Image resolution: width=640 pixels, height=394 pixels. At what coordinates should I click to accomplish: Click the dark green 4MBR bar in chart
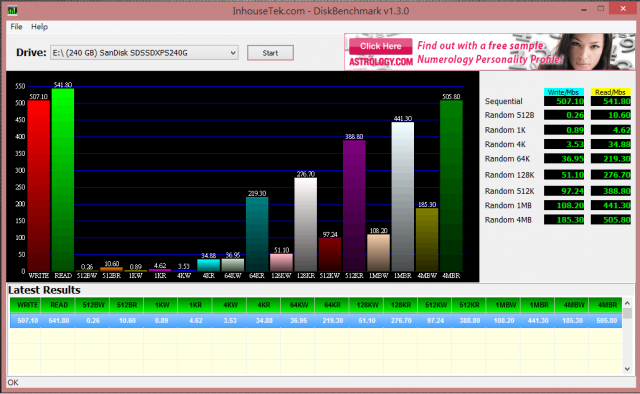pyautogui.click(x=451, y=186)
